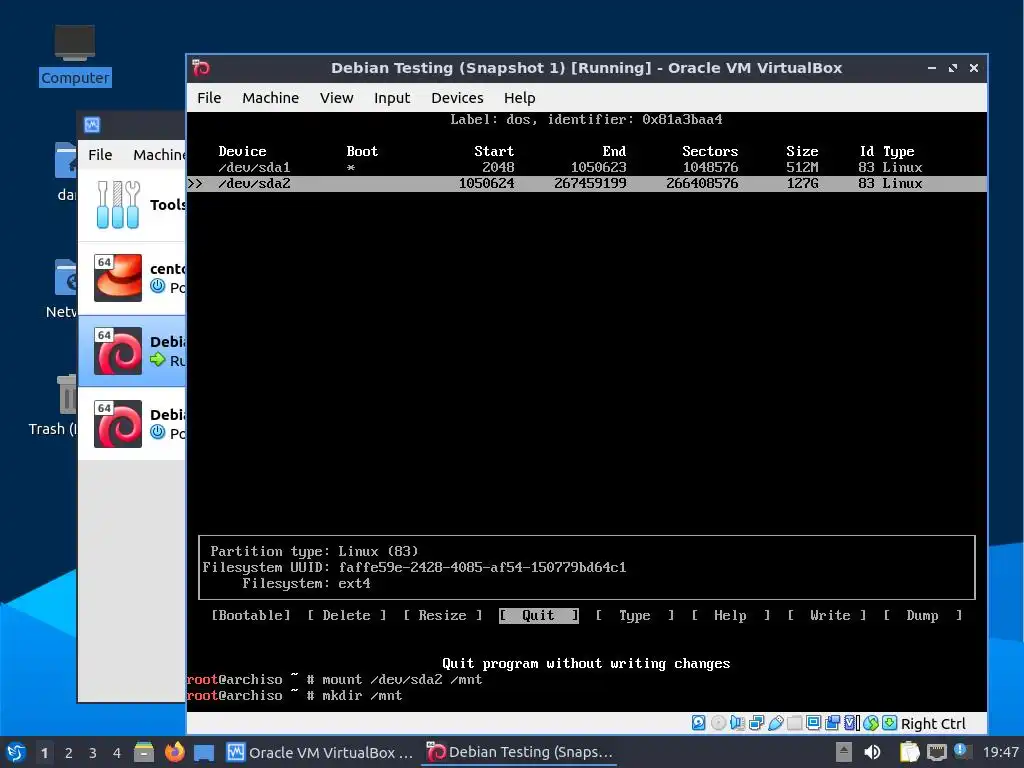Open the View menu in VM window

point(336,98)
